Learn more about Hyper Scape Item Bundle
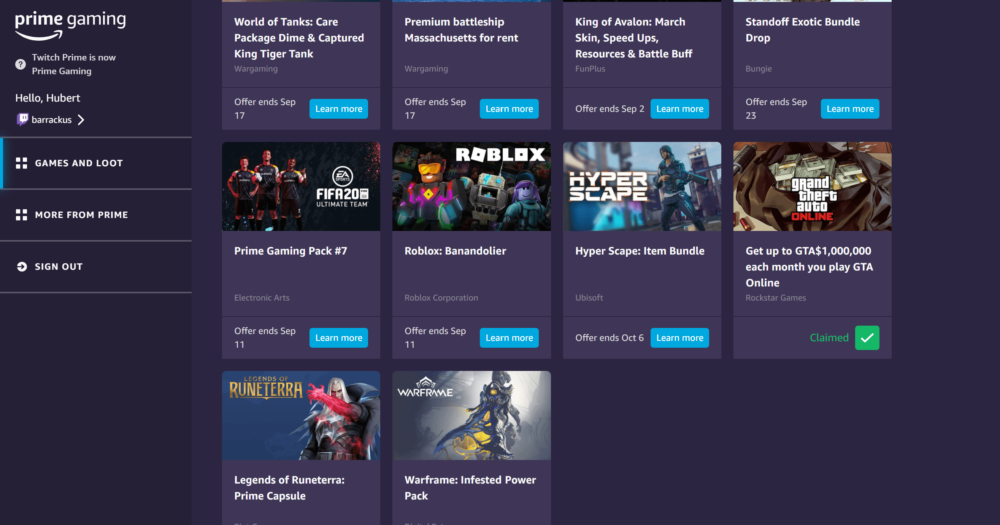The image size is (1000, 525). coord(679,337)
